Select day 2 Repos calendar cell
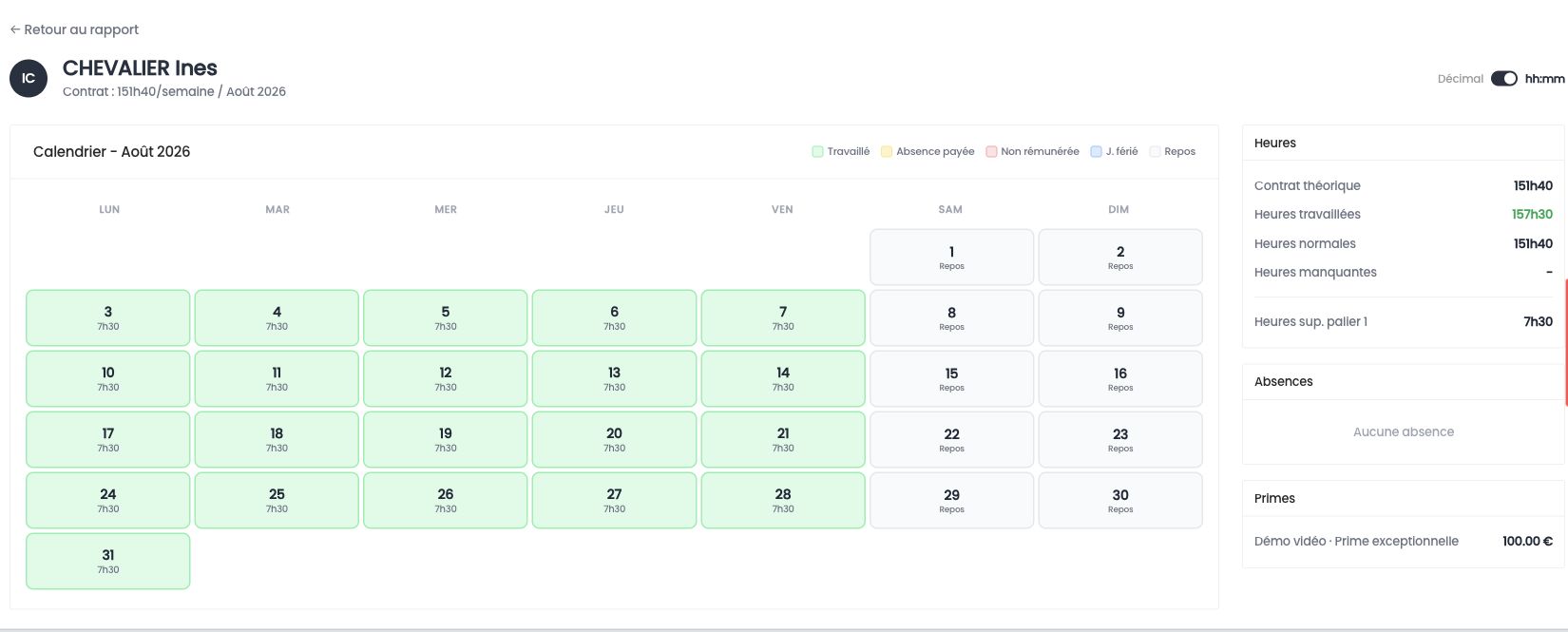Image resolution: width=1568 pixels, height=632 pixels. pos(1120,257)
